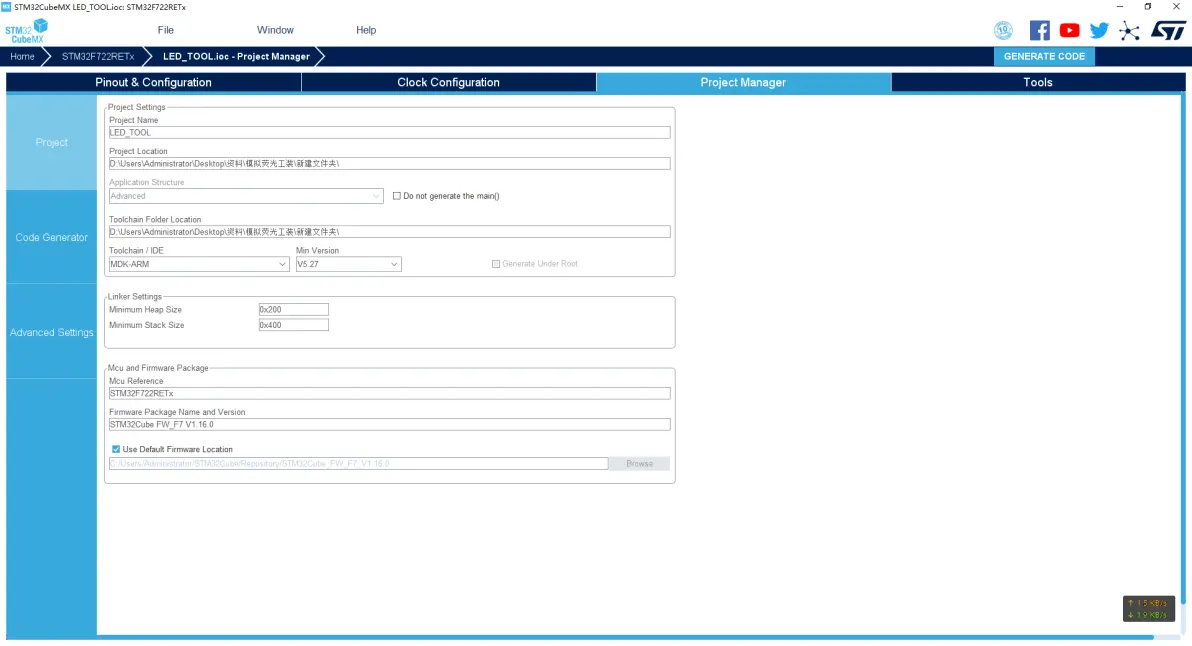Screen dimensions: 1192x646
Task: Open the Application Structure dropdown
Action: (x=246, y=196)
